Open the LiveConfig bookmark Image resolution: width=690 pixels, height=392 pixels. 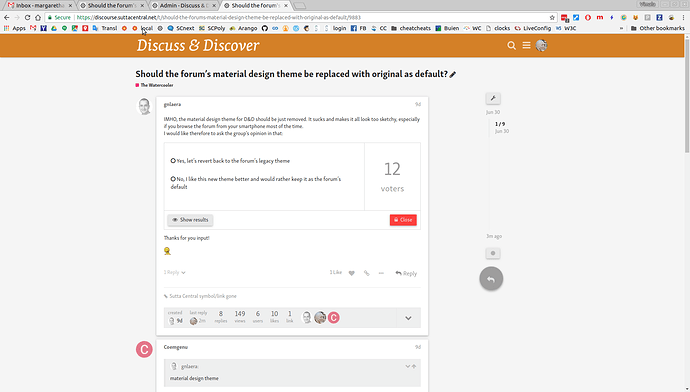[x=532, y=28]
